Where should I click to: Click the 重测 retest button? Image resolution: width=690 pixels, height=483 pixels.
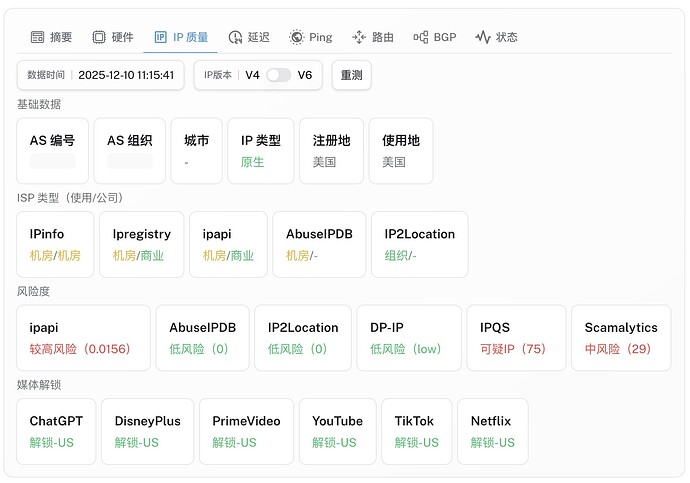click(x=351, y=75)
